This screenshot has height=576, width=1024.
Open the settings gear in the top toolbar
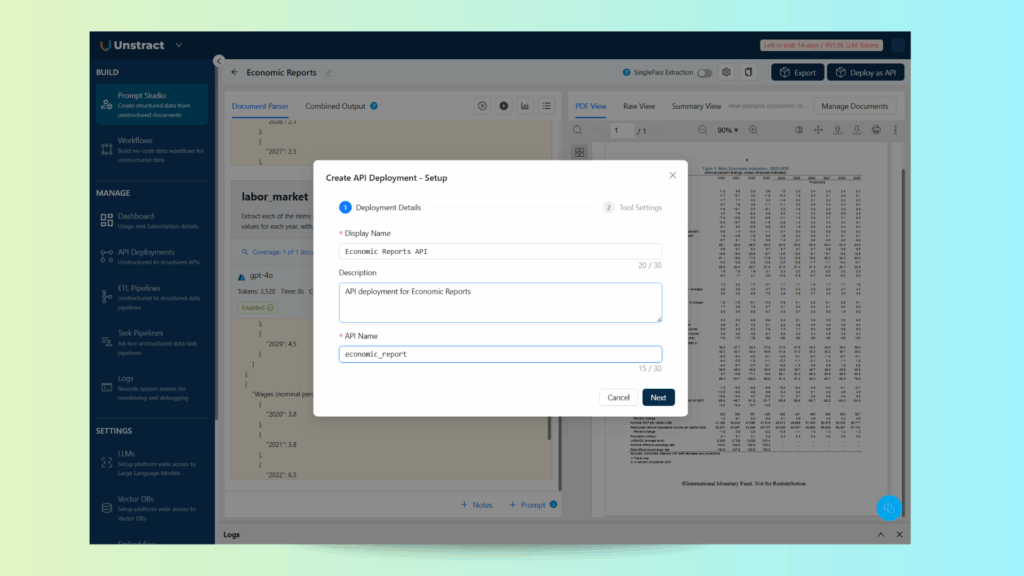727,72
